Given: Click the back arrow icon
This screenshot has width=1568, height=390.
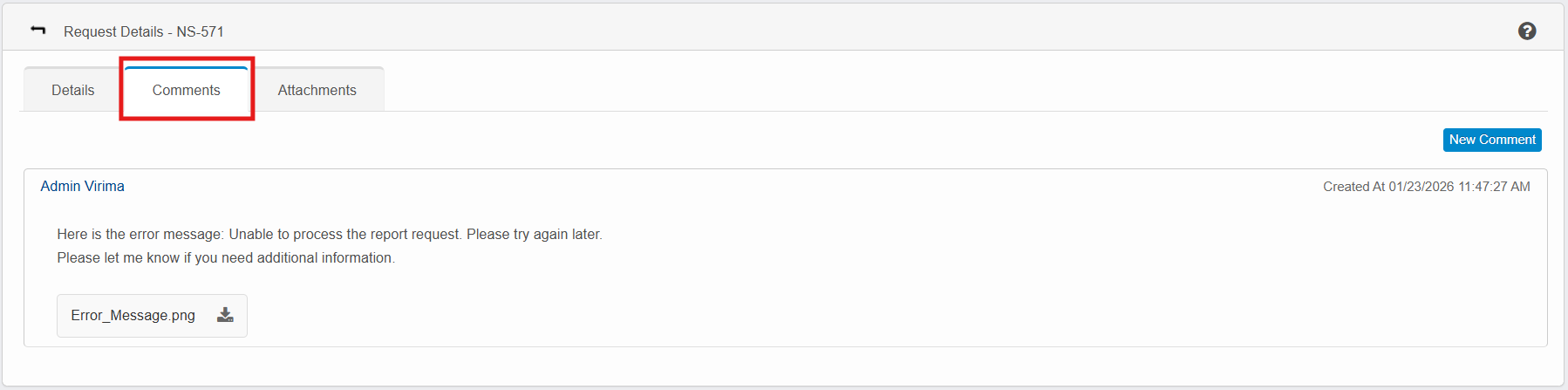Looking at the screenshot, I should (37, 31).
